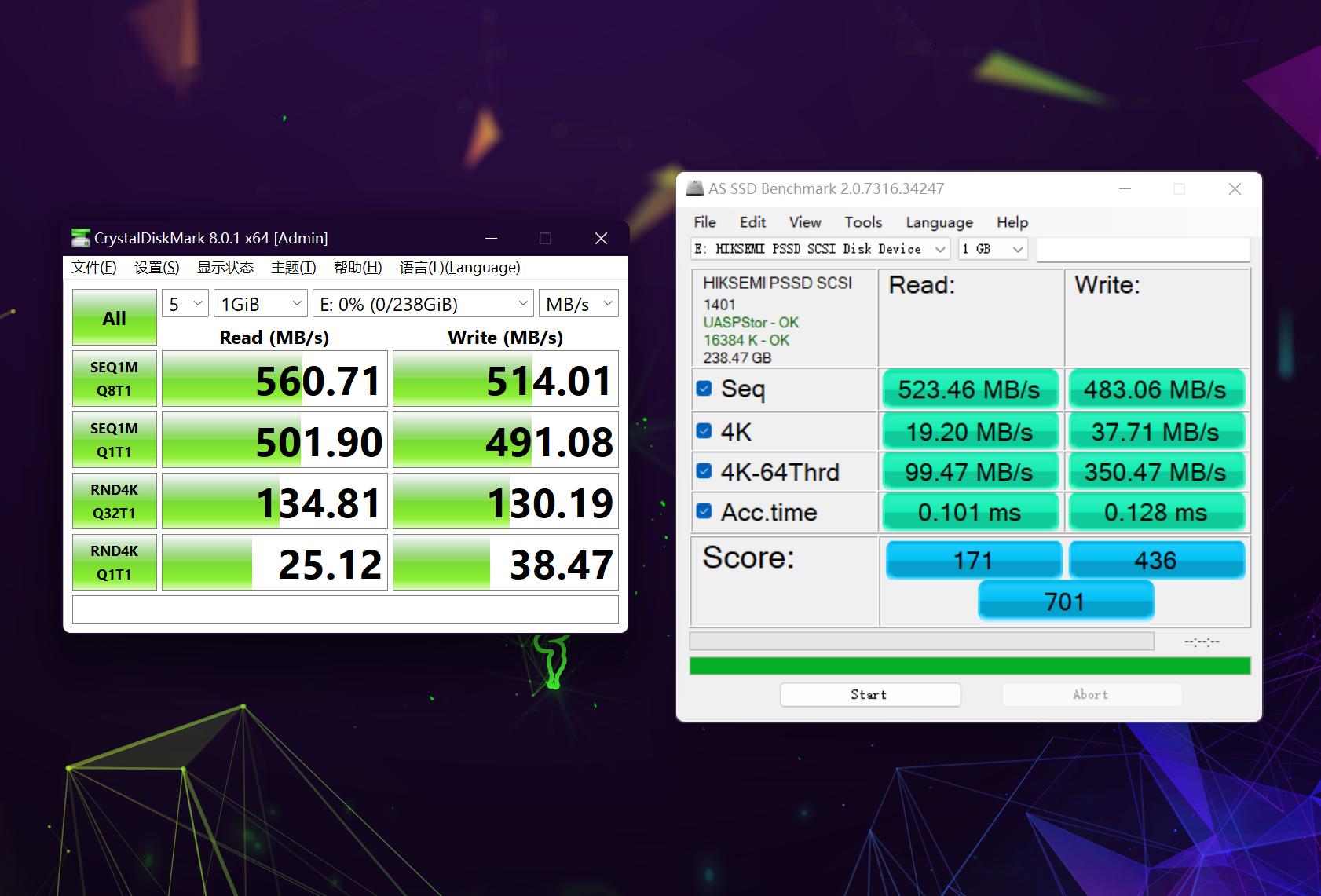Toggle the Acc.time checkbox

click(x=704, y=512)
